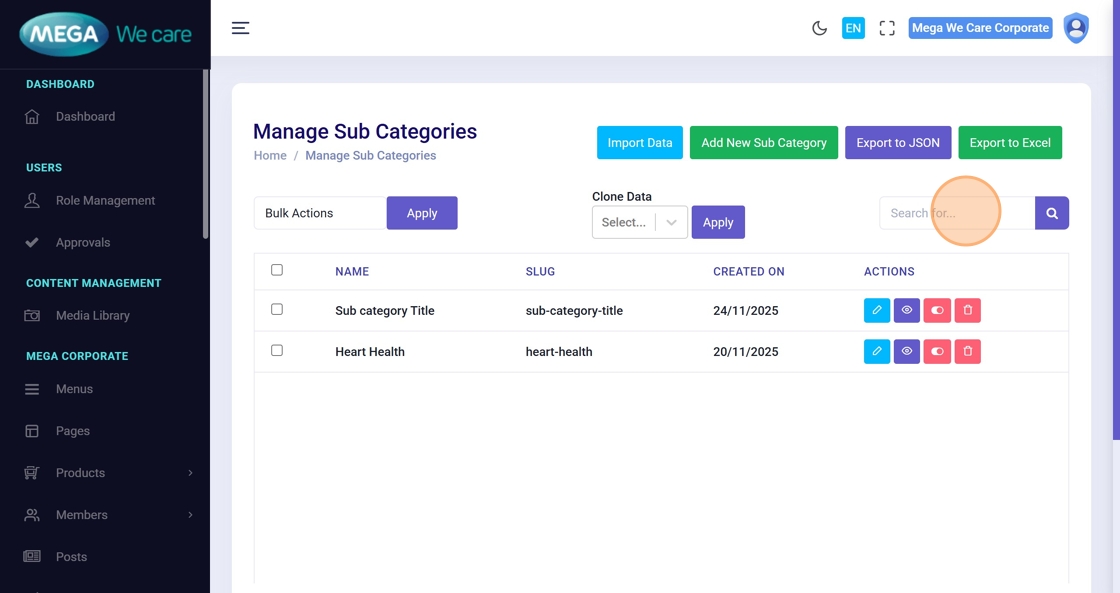
Task: Open the Clone Data select dropdown
Action: pos(639,222)
